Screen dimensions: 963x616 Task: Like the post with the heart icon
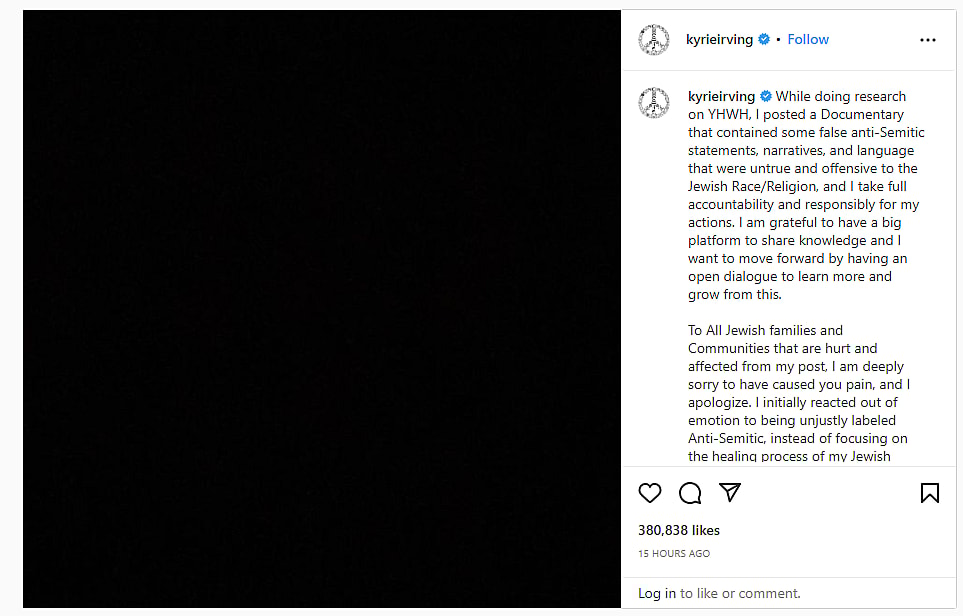650,493
